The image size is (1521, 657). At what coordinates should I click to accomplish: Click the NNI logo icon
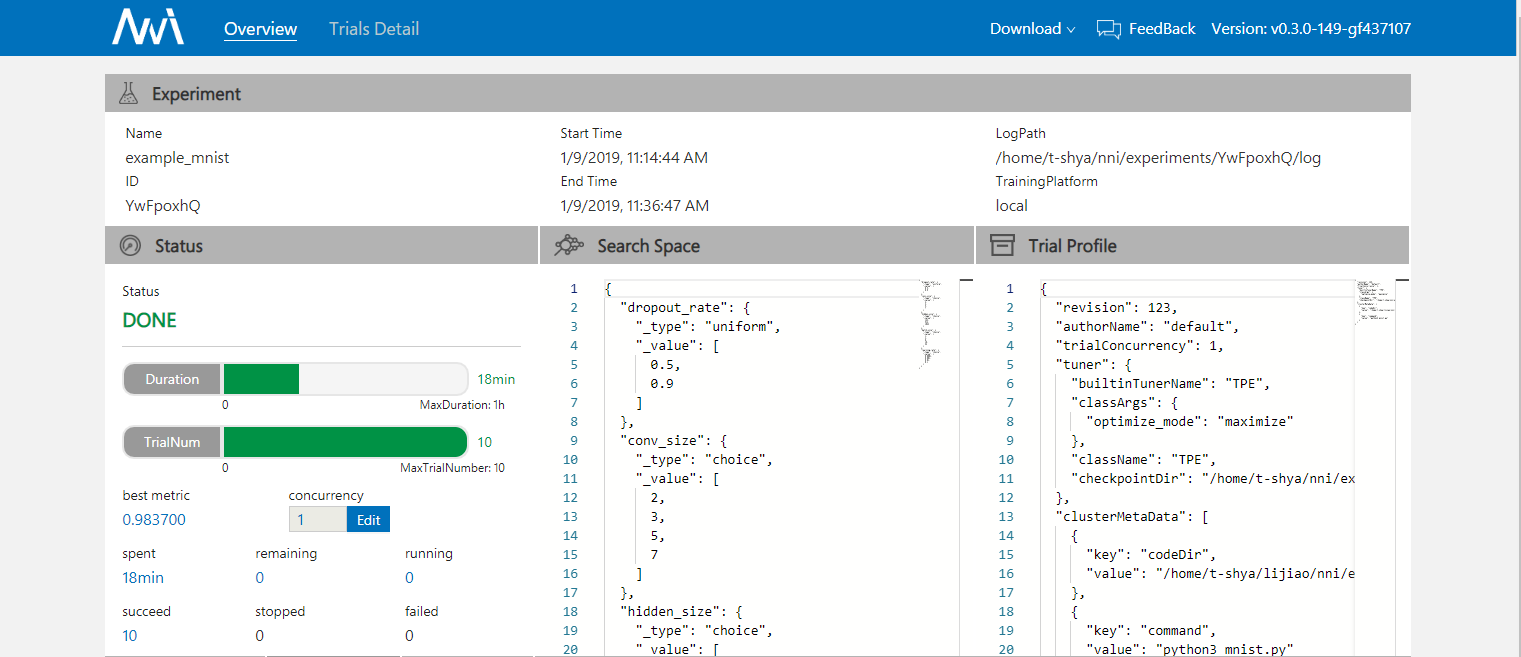click(x=147, y=28)
